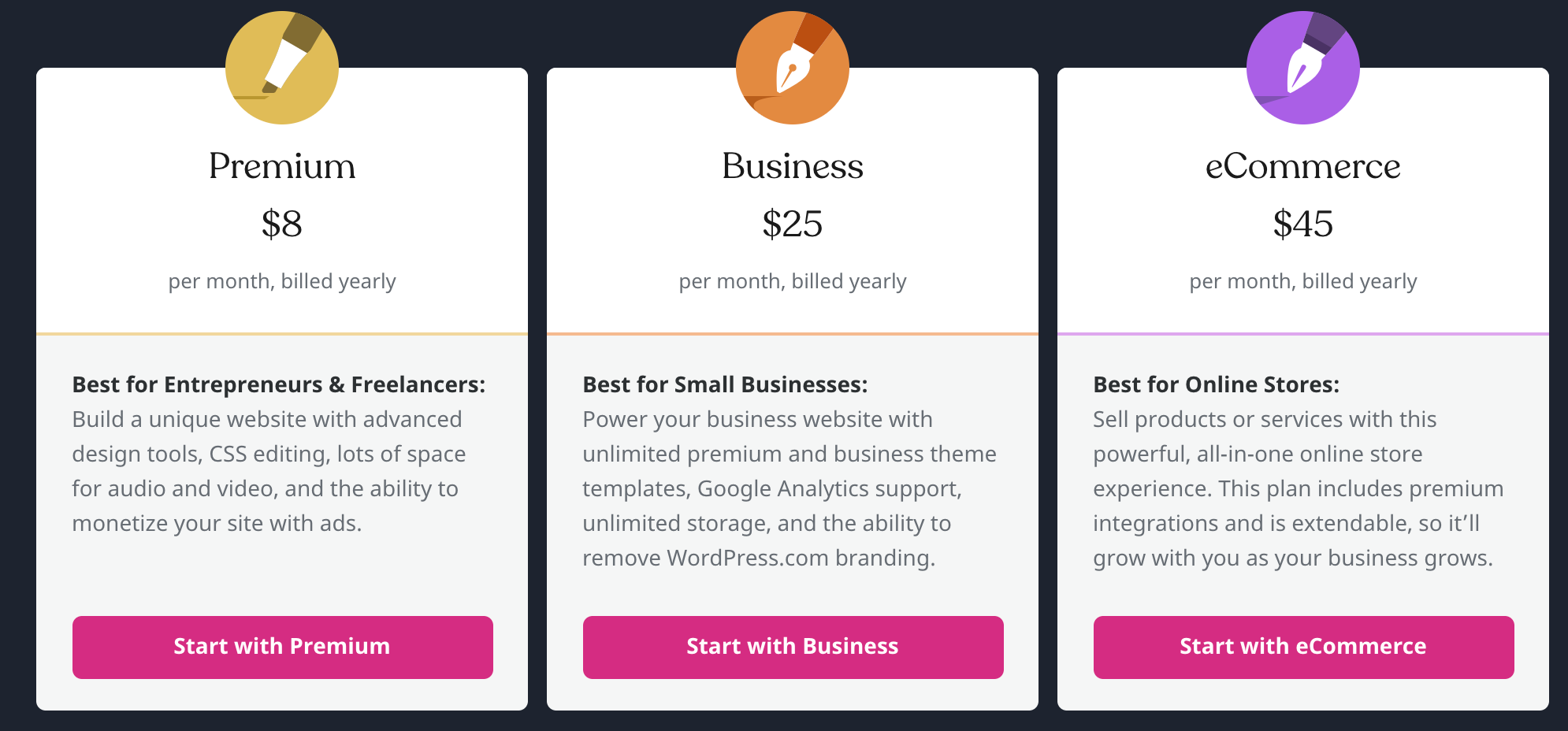The width and height of the screenshot is (1568, 731).
Task: Click the $25 price on the Business card
Action: (x=793, y=224)
